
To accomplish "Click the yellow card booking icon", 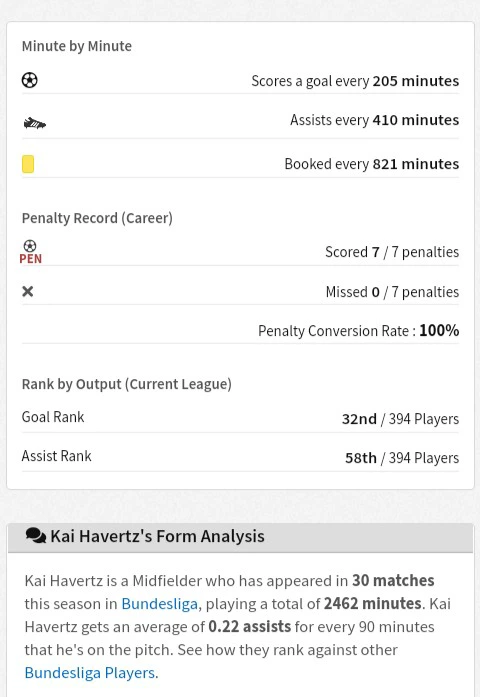I will 28,164.
